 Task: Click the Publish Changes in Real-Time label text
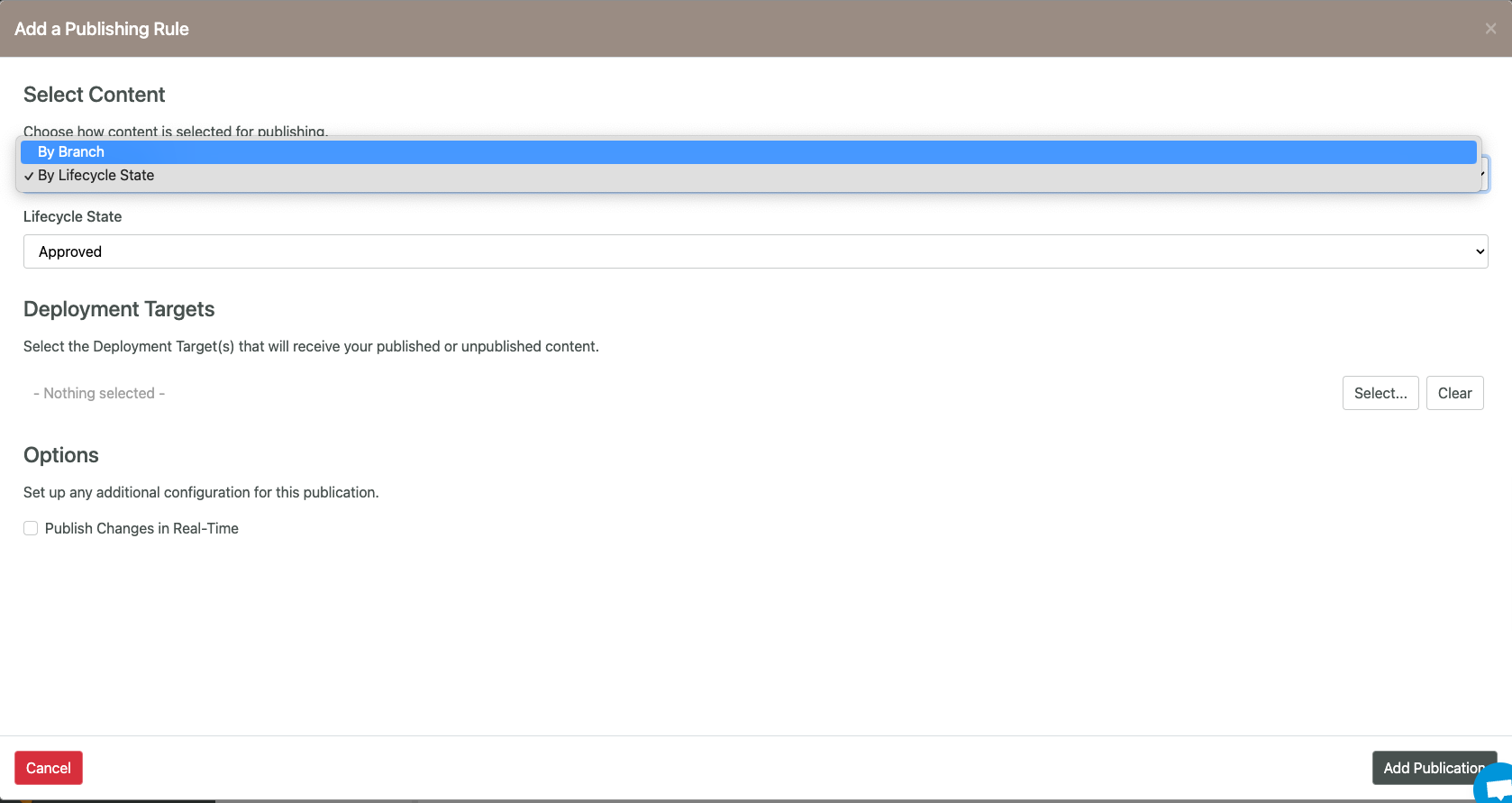[x=141, y=528]
